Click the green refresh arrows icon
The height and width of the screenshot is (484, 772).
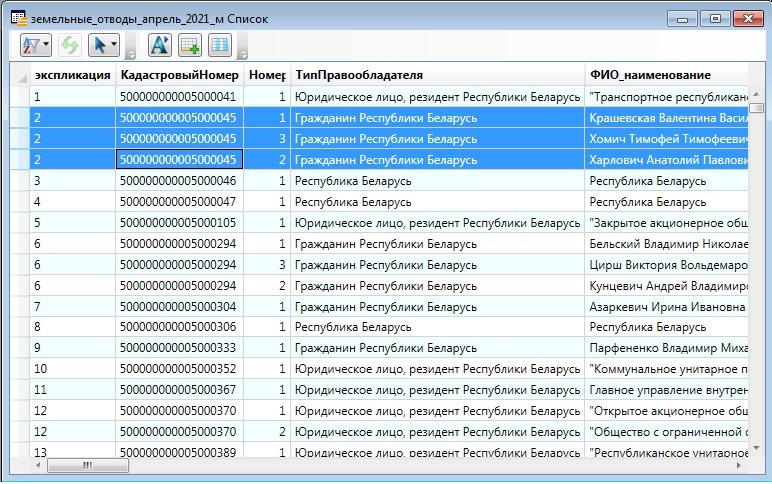click(69, 45)
